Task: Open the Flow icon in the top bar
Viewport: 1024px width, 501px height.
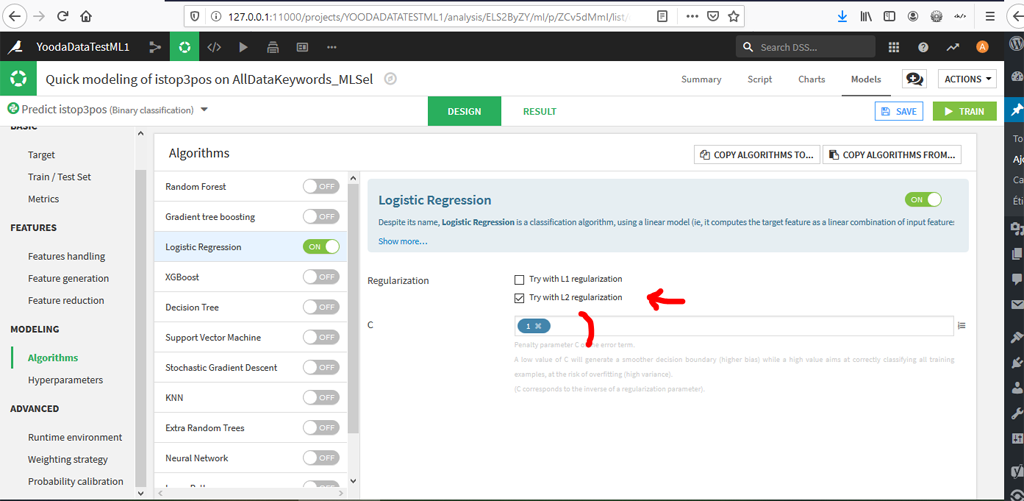Action: (154, 47)
